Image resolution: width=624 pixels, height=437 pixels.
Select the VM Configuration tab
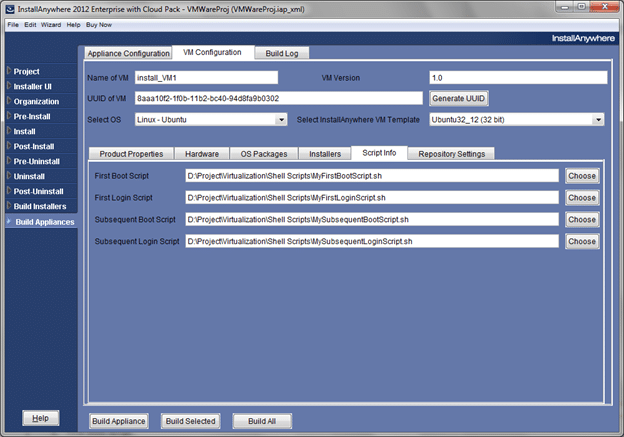212,53
